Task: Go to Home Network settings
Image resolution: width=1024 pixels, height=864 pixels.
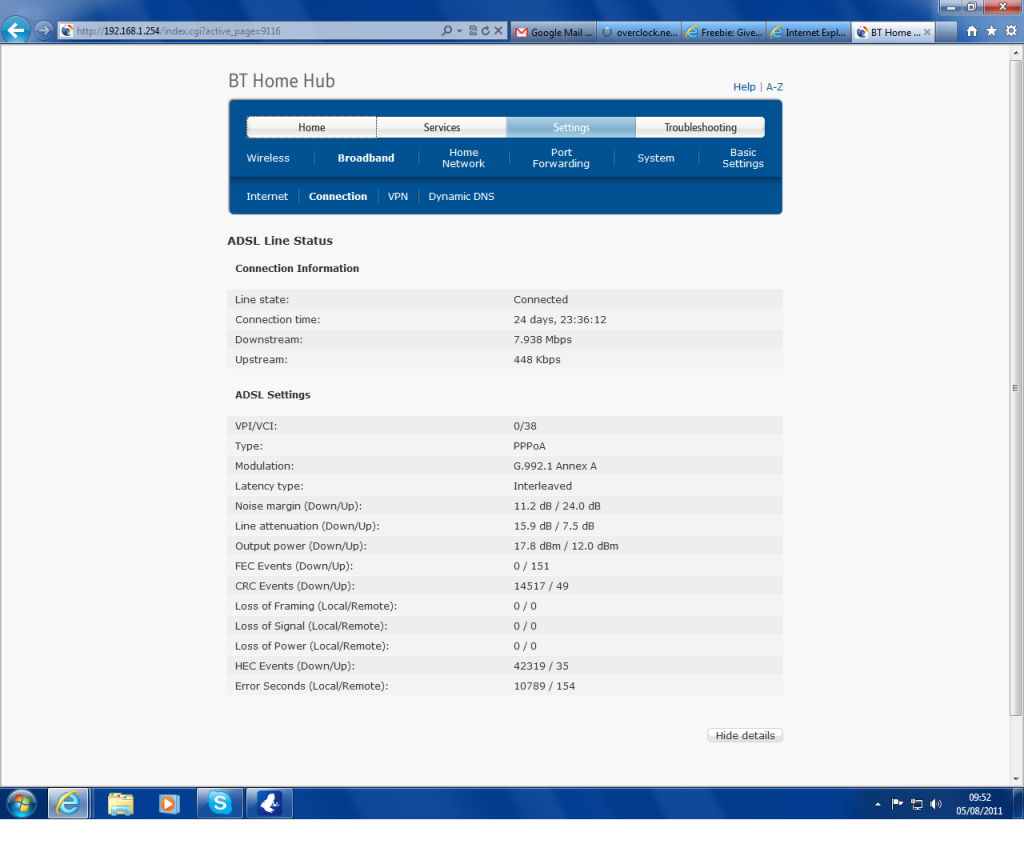Action: coord(464,158)
